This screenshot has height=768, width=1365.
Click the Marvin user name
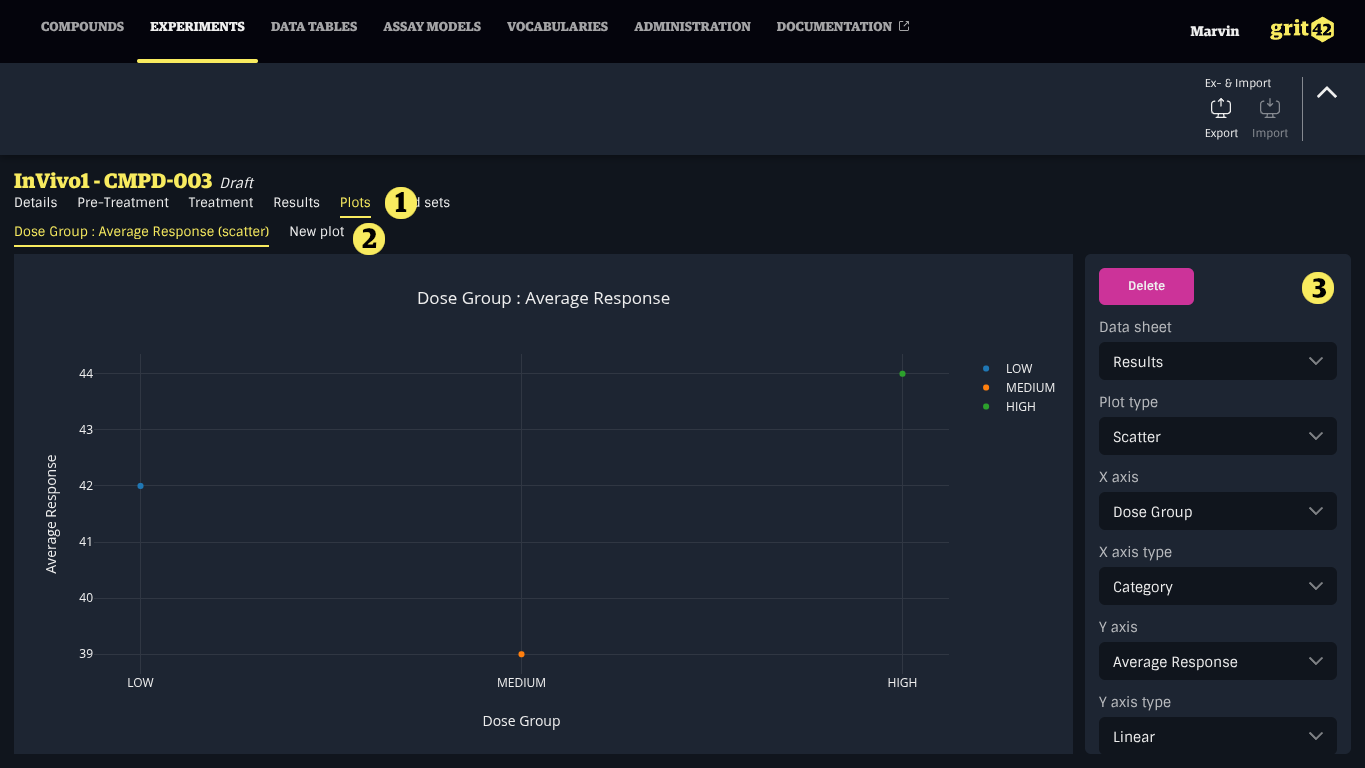1214,31
